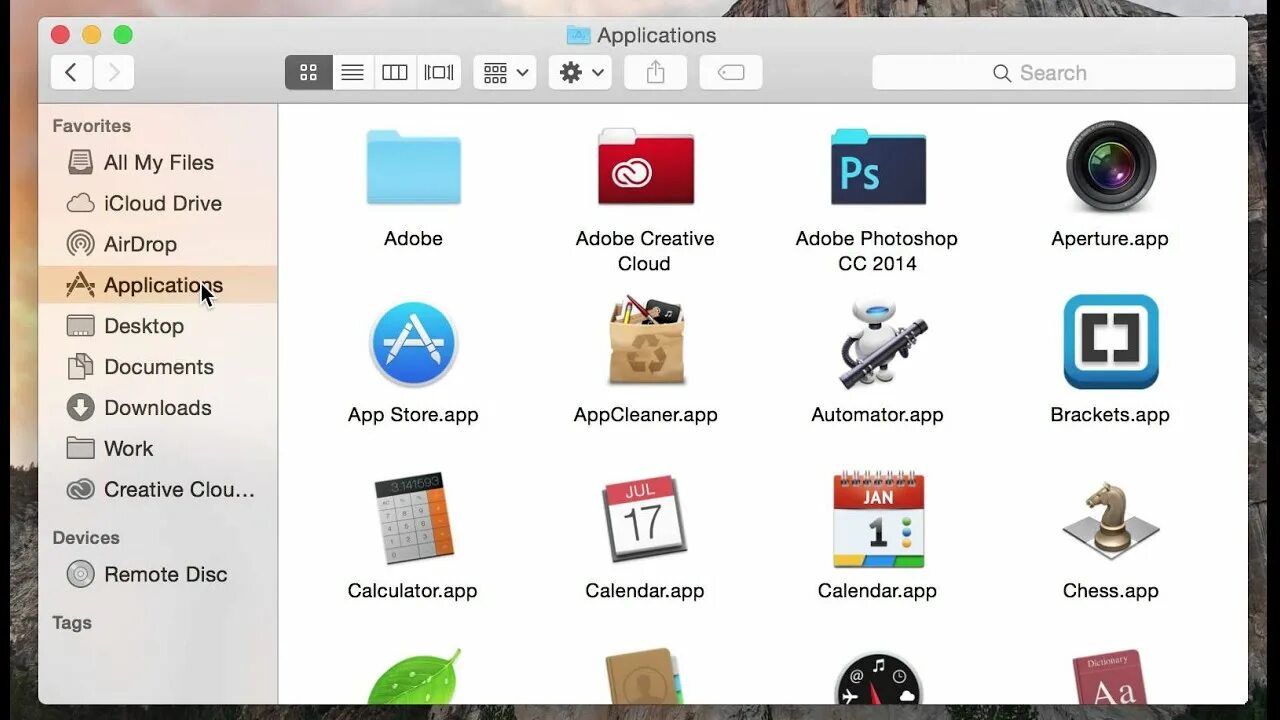Select the Calendar.app icon showing JUL 17
This screenshot has width=1280, height=720.
(x=645, y=518)
